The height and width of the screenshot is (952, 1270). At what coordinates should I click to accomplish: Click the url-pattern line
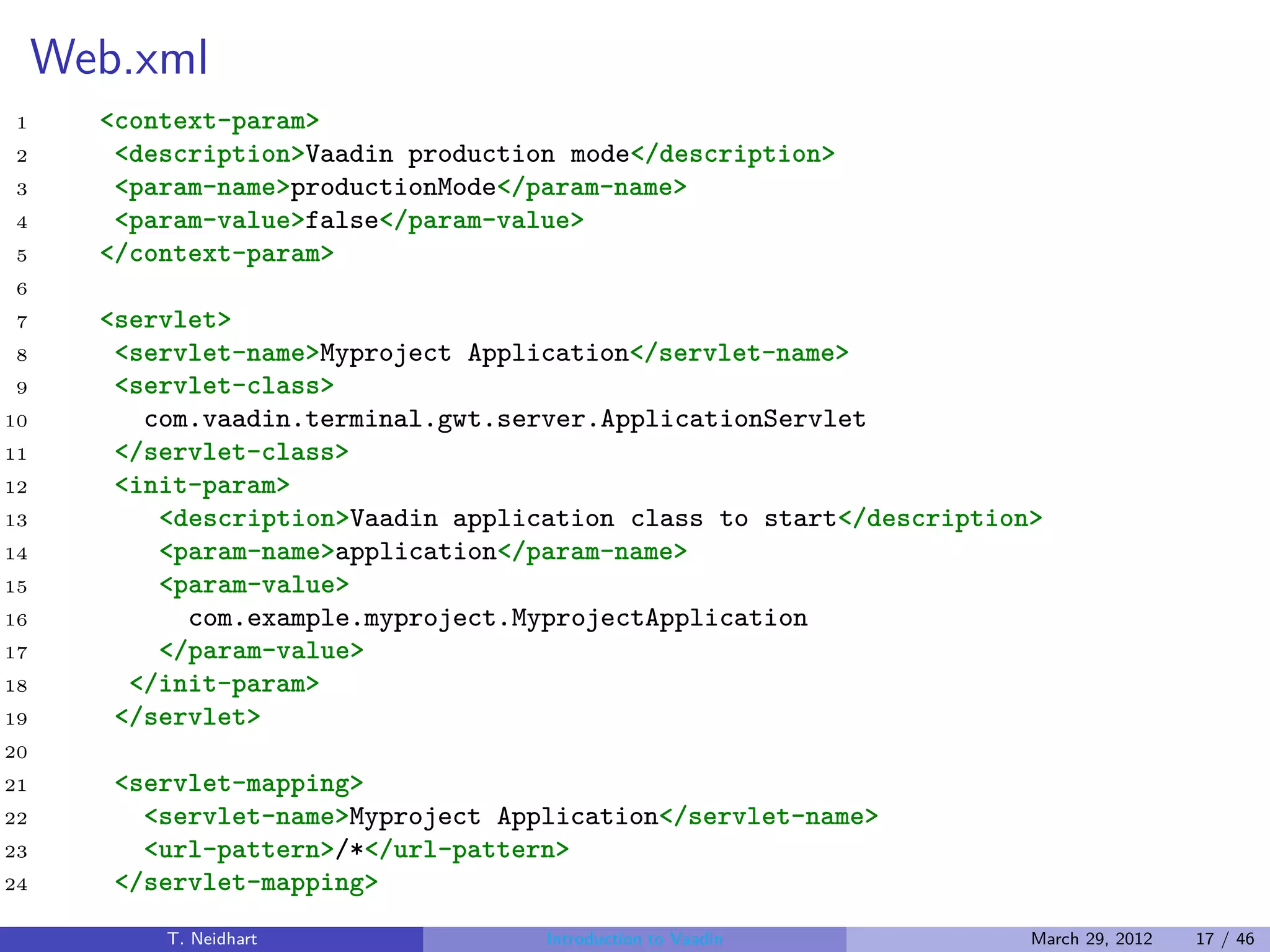tap(357, 850)
